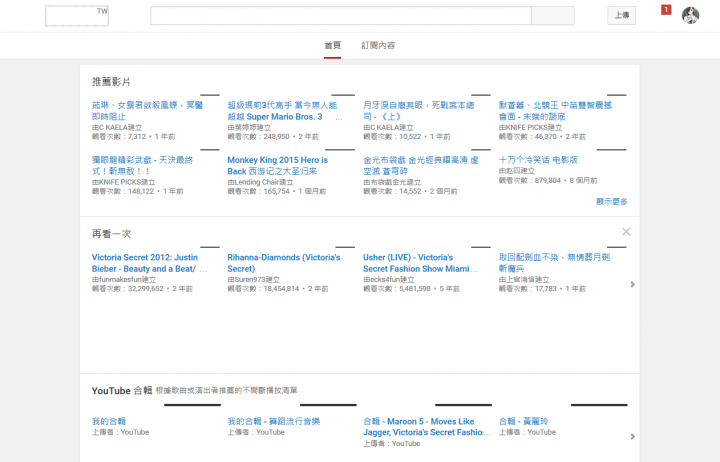This screenshot has width=720, height=462.
Task: Click view count 觀看次數：879,804
Action: (x=530, y=180)
